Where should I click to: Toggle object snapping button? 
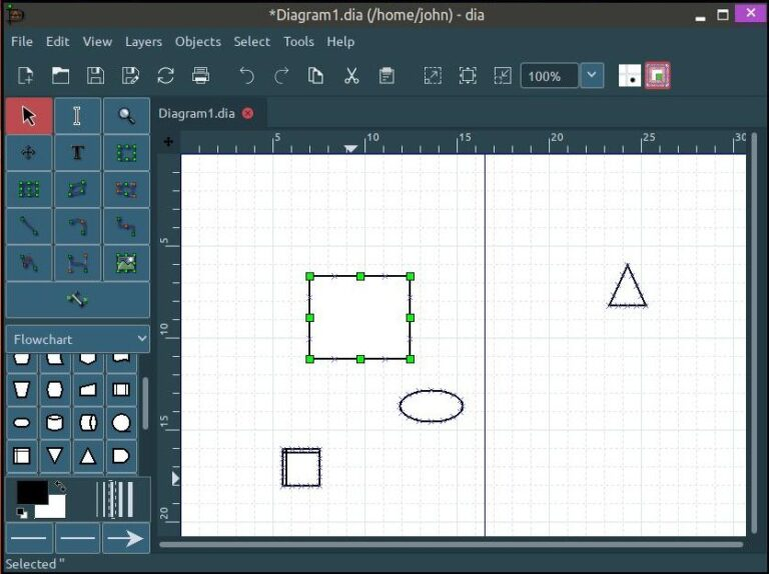[x=658, y=76]
